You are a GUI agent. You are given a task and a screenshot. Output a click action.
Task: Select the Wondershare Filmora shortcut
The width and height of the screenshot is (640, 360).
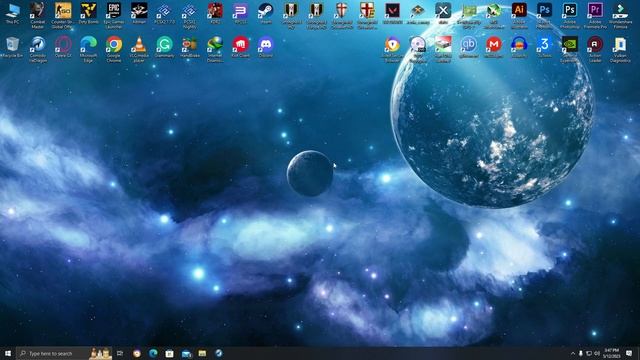click(x=620, y=16)
